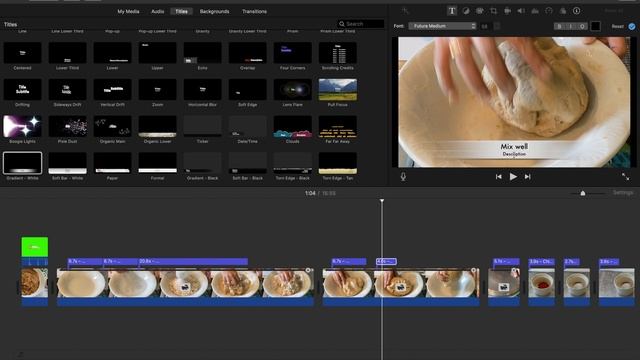Toggle fullscreen playback arrows icon
This screenshot has height=360, width=640.
(625, 177)
